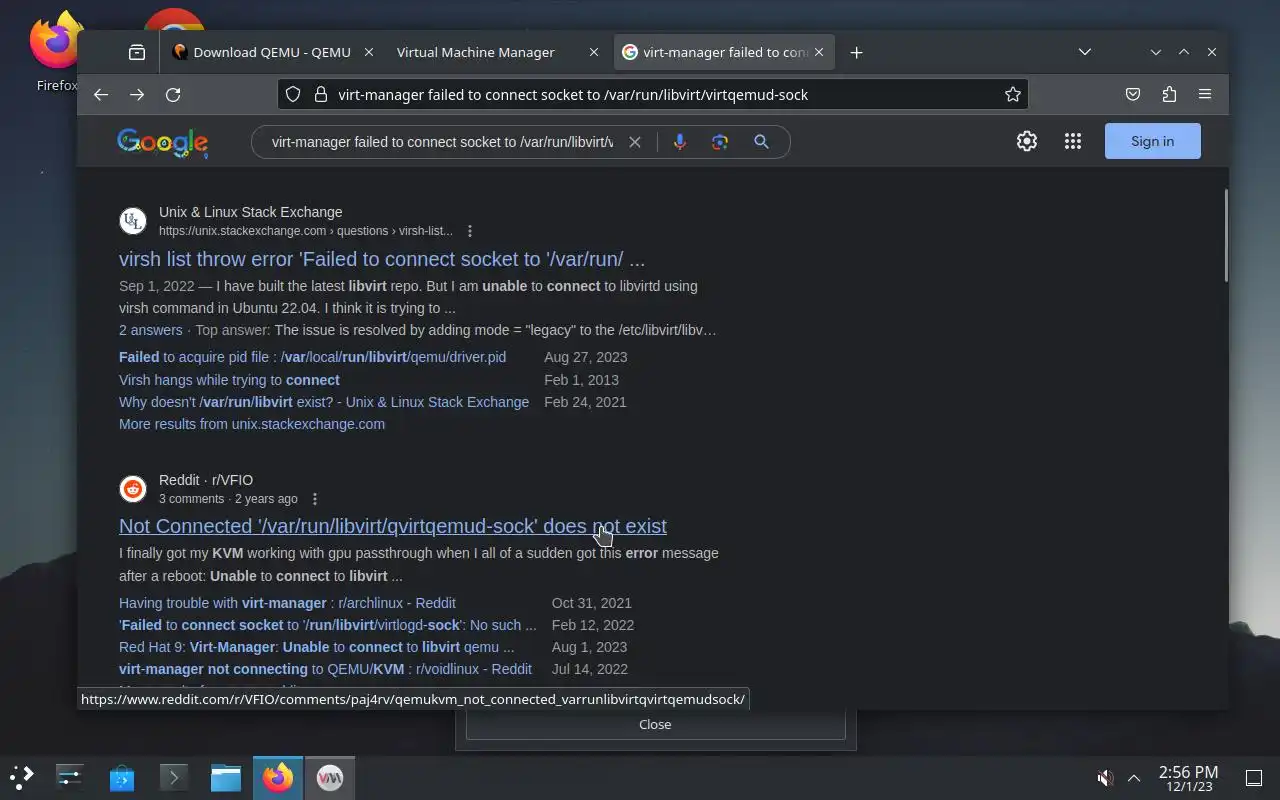Image resolution: width=1280 pixels, height=800 pixels.
Task: View the 2 answers link
Action: coord(151,330)
